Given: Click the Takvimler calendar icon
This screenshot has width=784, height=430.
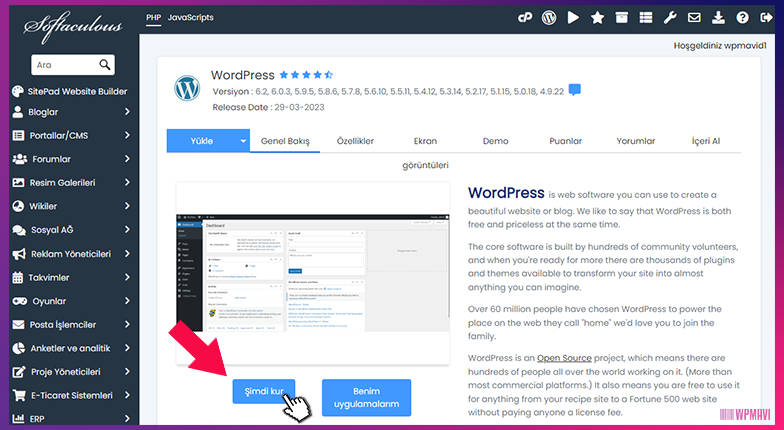Looking at the screenshot, I should pos(18,277).
